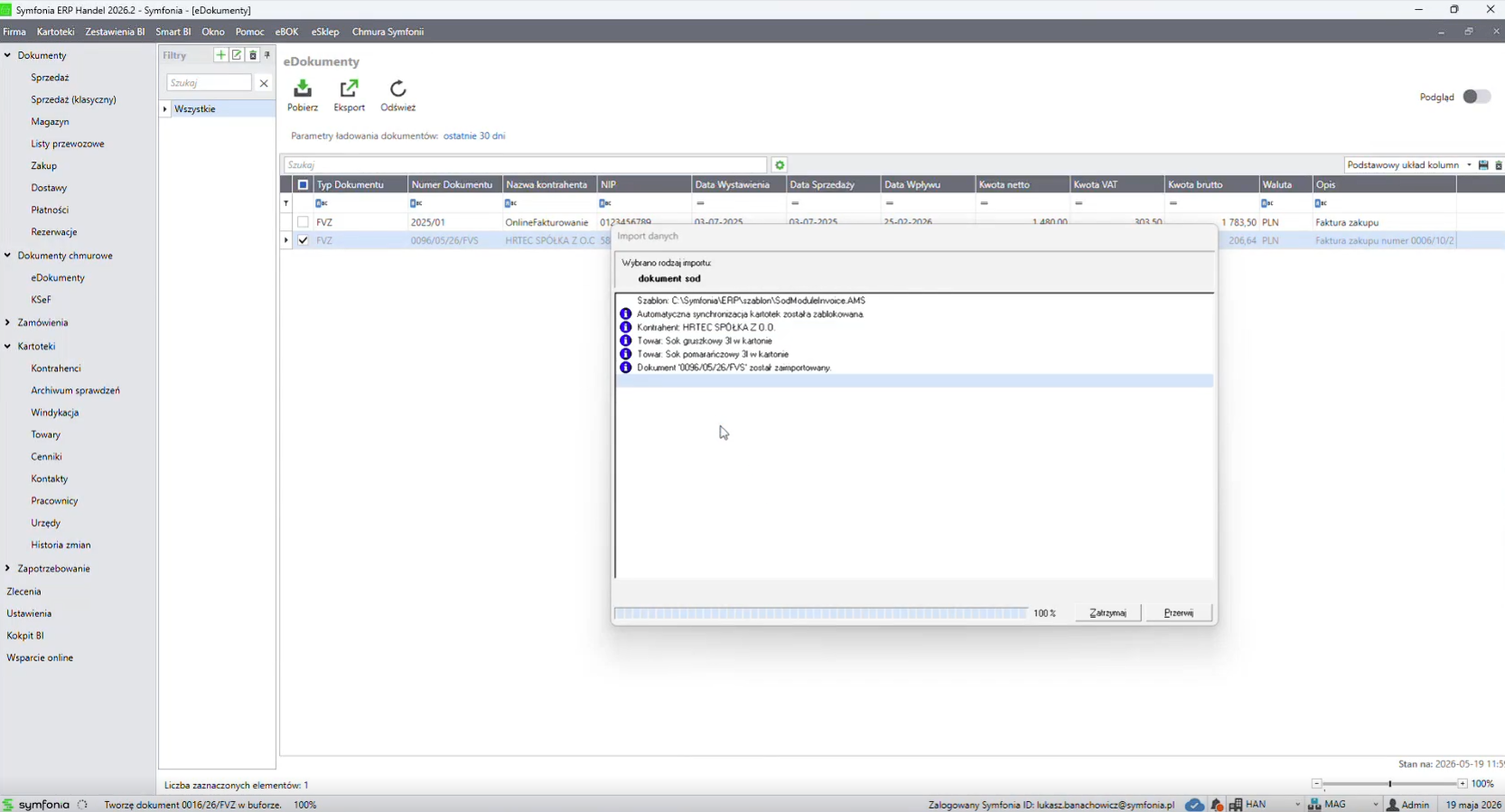This screenshot has height=812, width=1505.
Task: Open the Numer Dokumentu column filter operator
Action: pyautogui.click(x=416, y=203)
